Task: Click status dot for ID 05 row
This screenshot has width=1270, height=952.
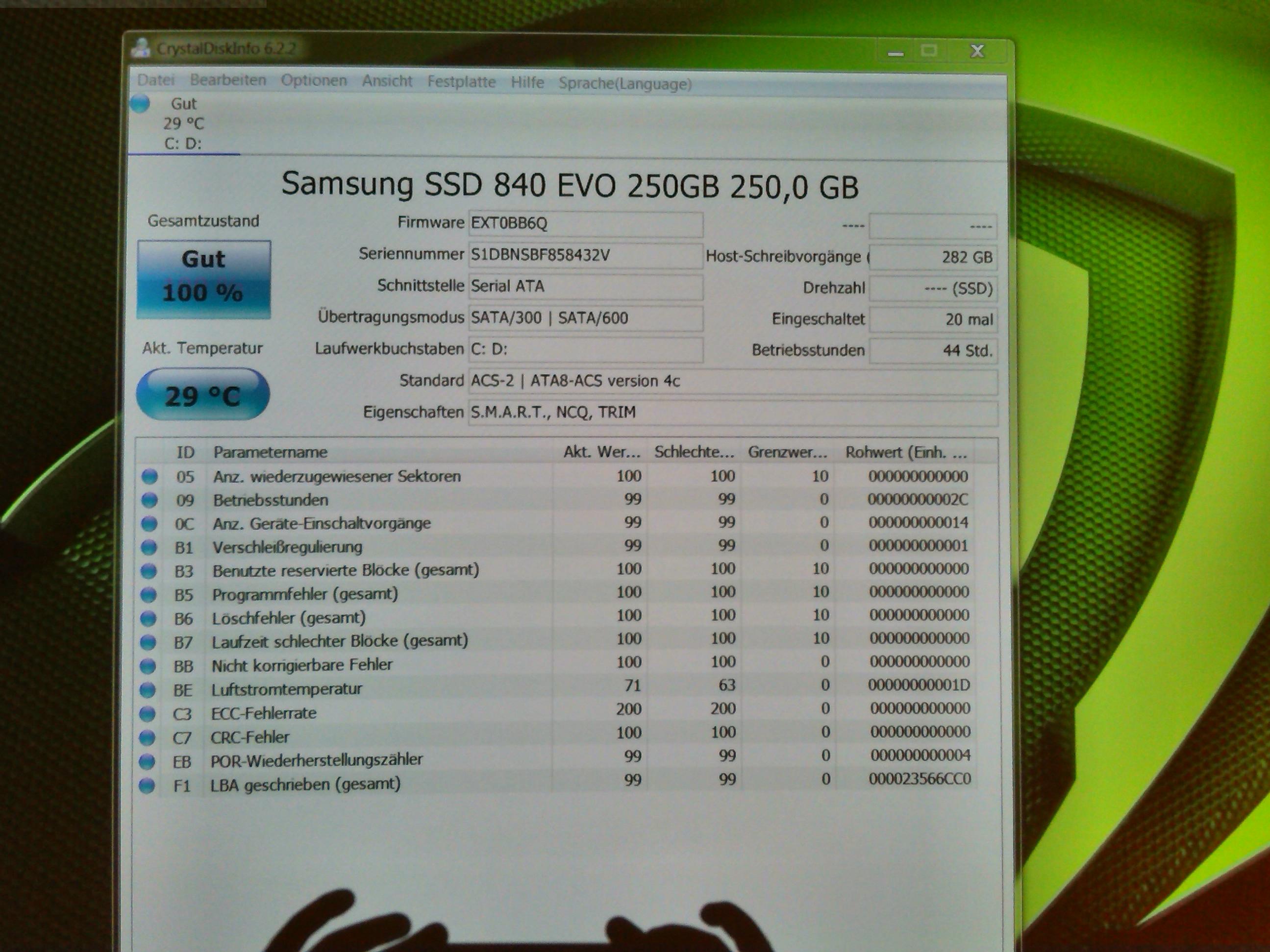Action: point(150,476)
